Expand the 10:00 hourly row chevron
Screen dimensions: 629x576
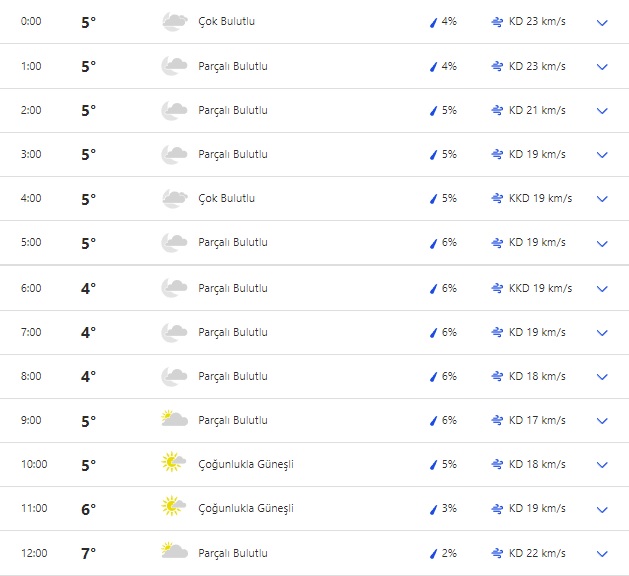coord(602,464)
